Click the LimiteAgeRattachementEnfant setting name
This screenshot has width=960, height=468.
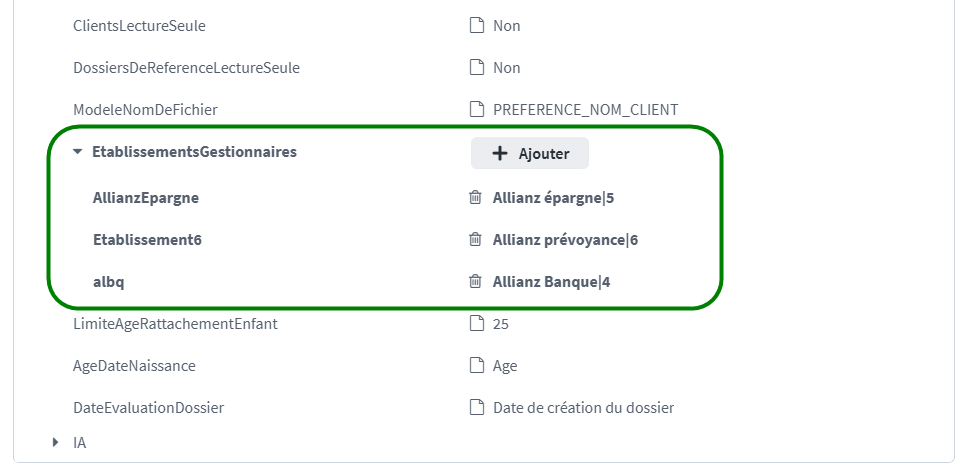pos(175,324)
